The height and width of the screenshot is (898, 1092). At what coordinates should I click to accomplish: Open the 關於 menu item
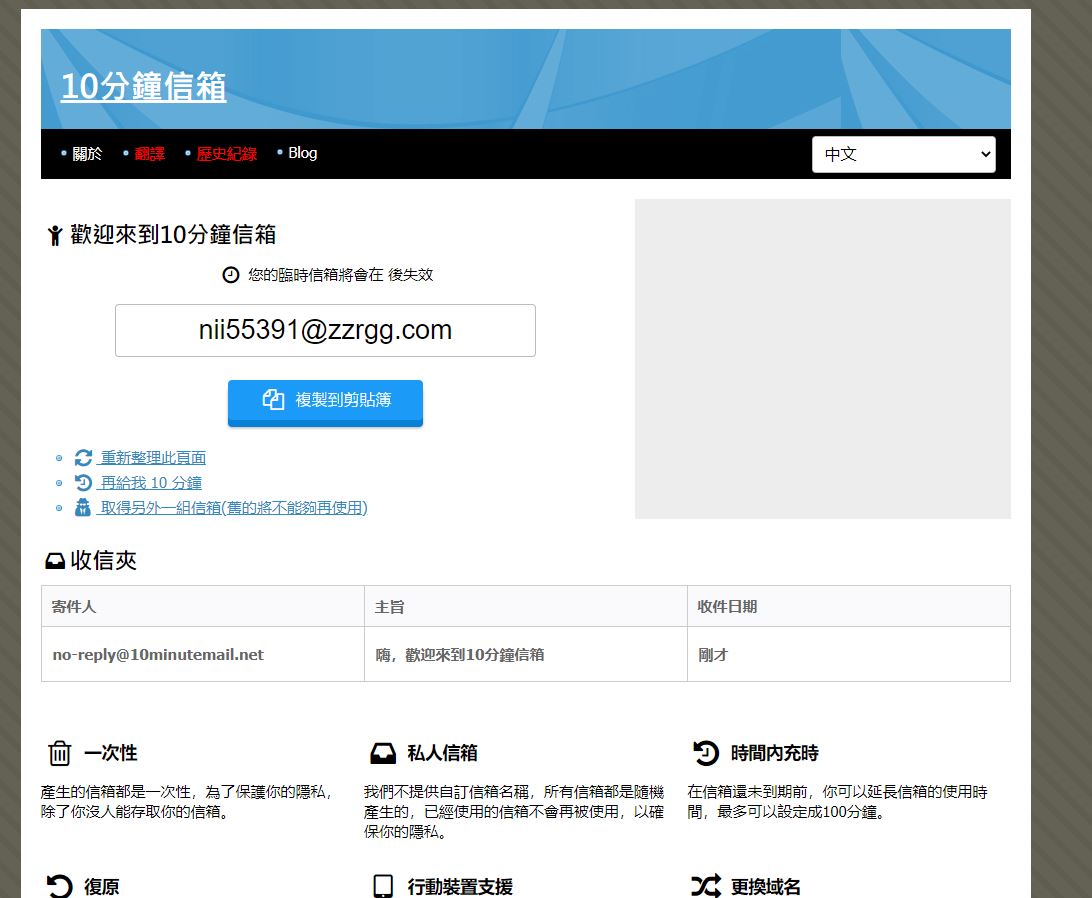pos(87,153)
